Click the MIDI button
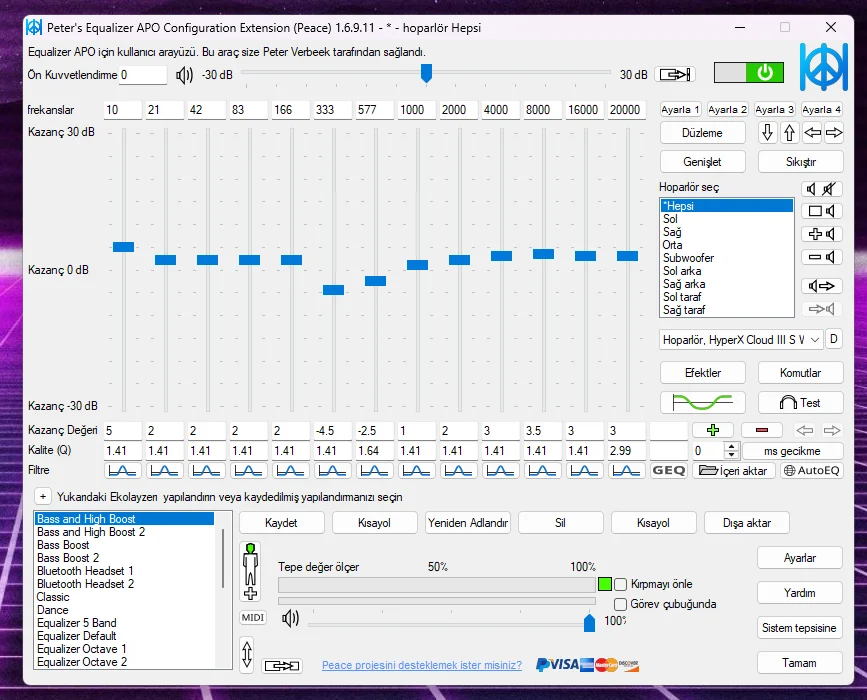This screenshot has width=867, height=700. pyautogui.click(x=253, y=618)
